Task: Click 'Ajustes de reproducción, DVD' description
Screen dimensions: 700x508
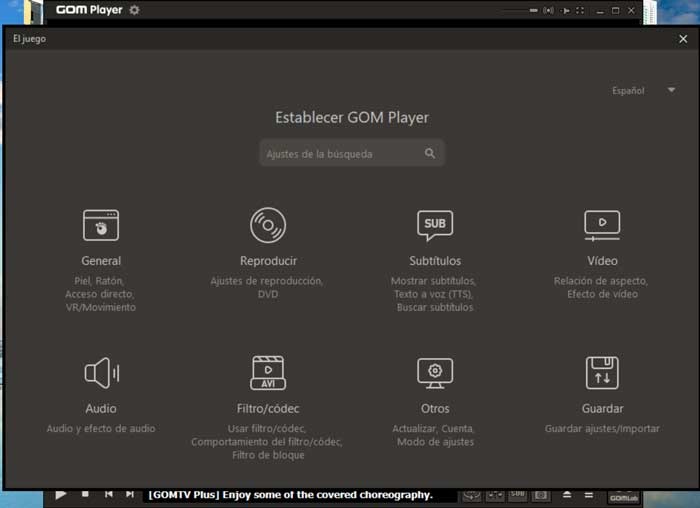Action: coord(267,287)
